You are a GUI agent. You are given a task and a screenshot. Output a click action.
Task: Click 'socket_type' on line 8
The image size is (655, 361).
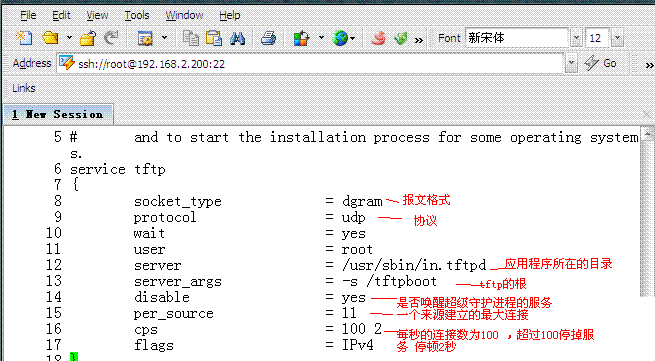pos(178,201)
